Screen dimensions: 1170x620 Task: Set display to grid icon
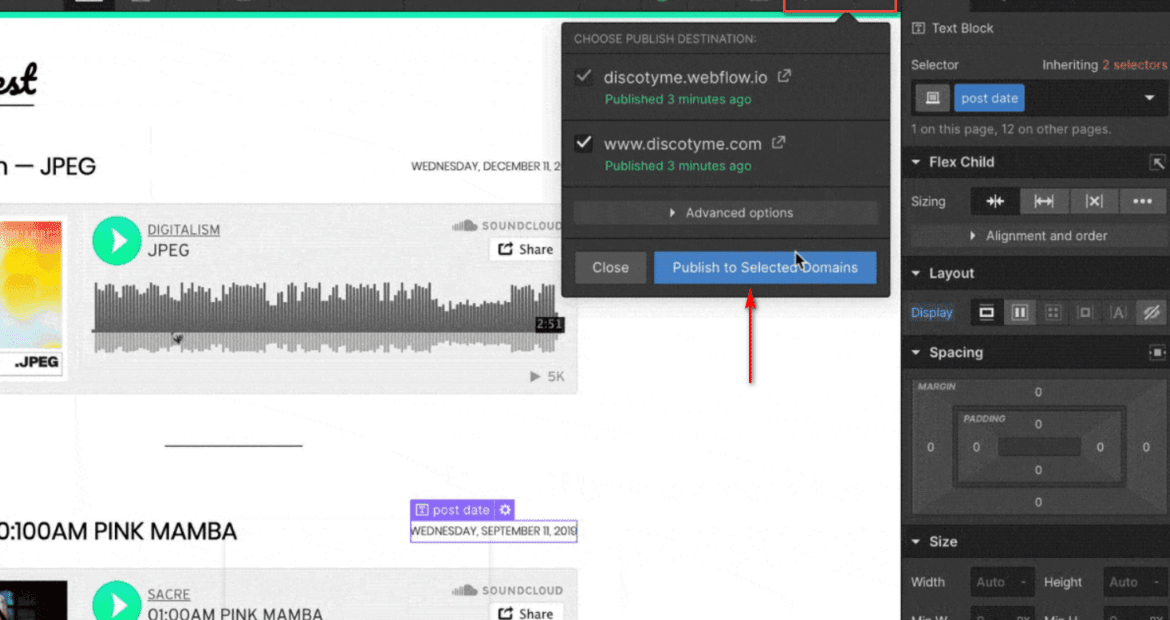tap(1053, 313)
